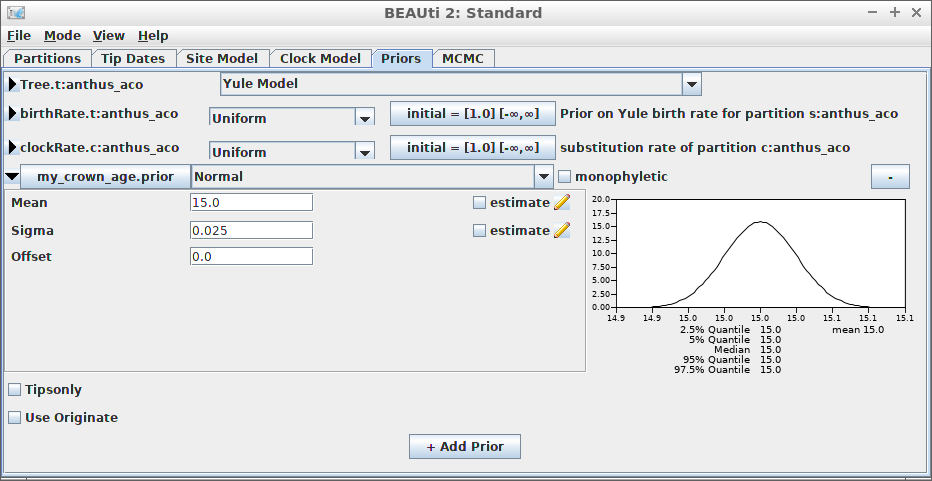Image resolution: width=932 pixels, height=481 pixels.
Task: Click the pencil edit icon next to Mean
Action: click(x=562, y=203)
